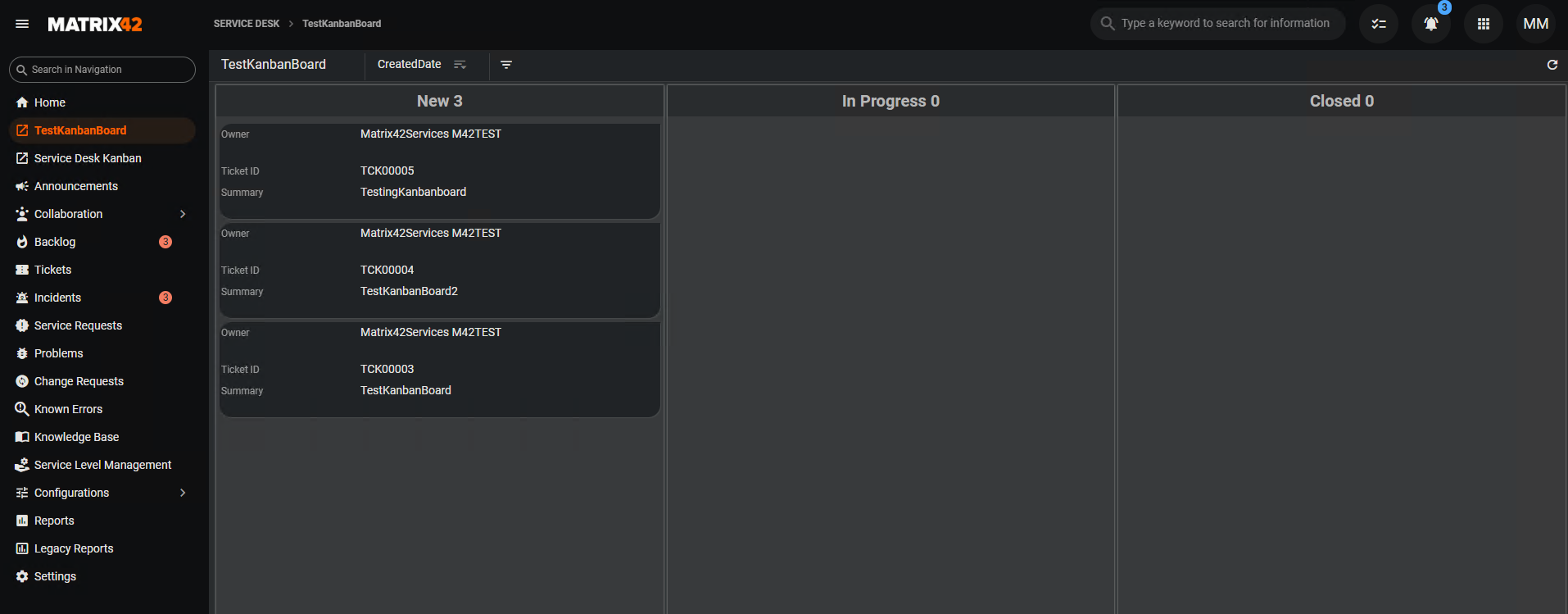
Task: Open Settings in the navigation
Action: click(x=55, y=576)
